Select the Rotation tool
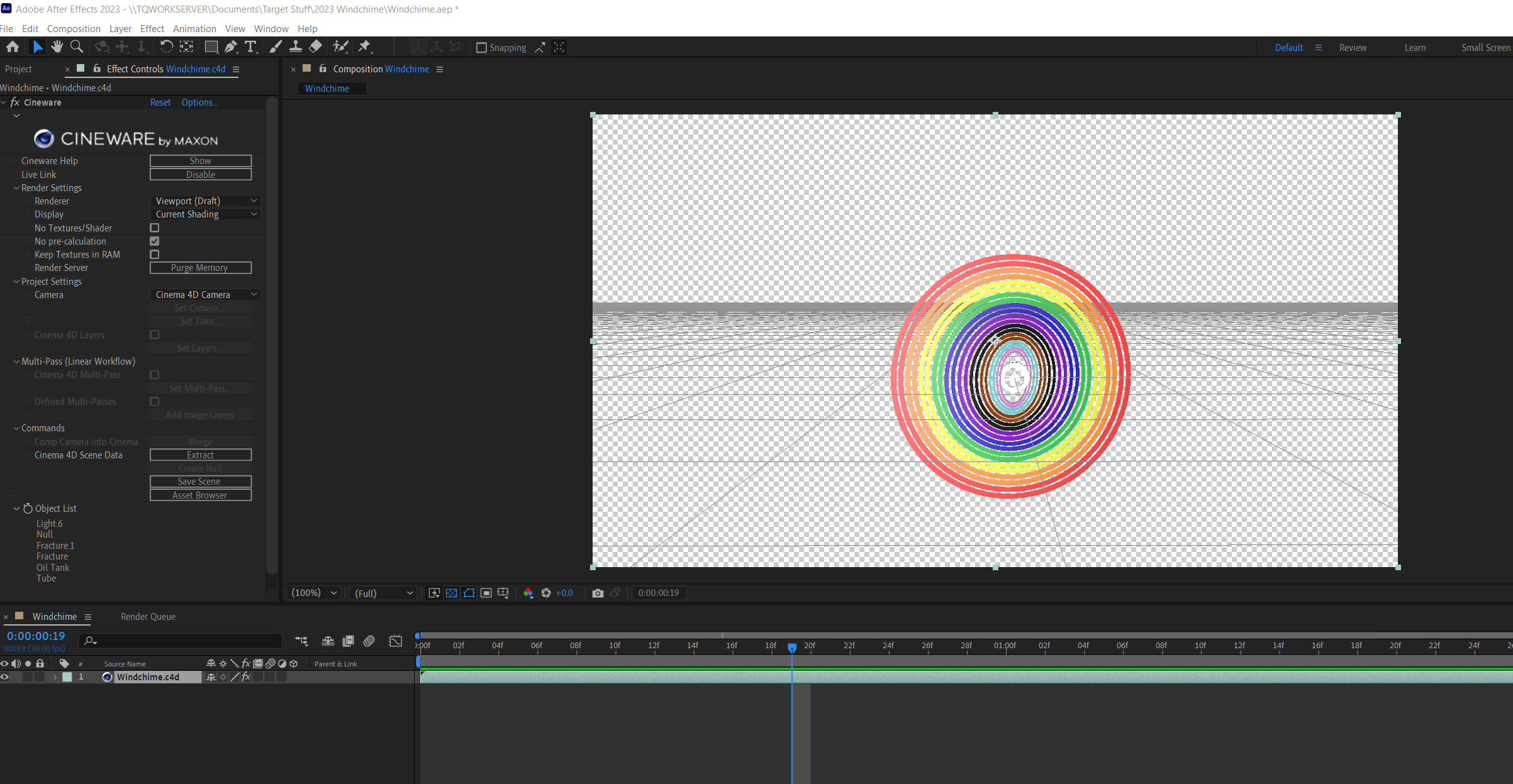 tap(166, 47)
